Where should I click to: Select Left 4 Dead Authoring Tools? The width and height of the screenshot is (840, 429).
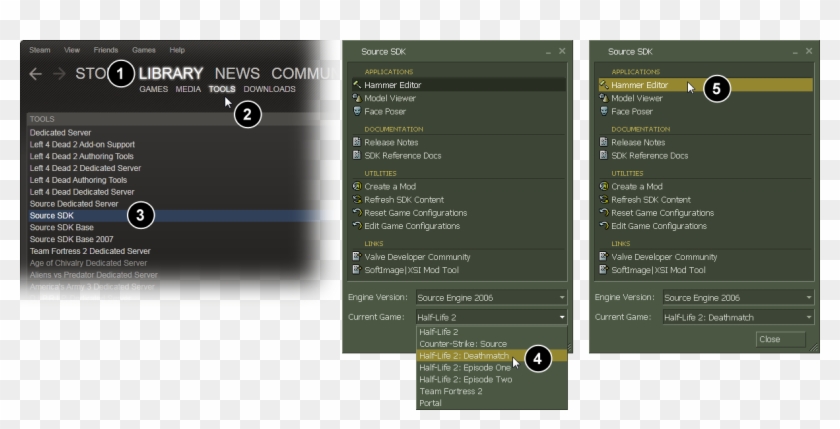(78, 180)
